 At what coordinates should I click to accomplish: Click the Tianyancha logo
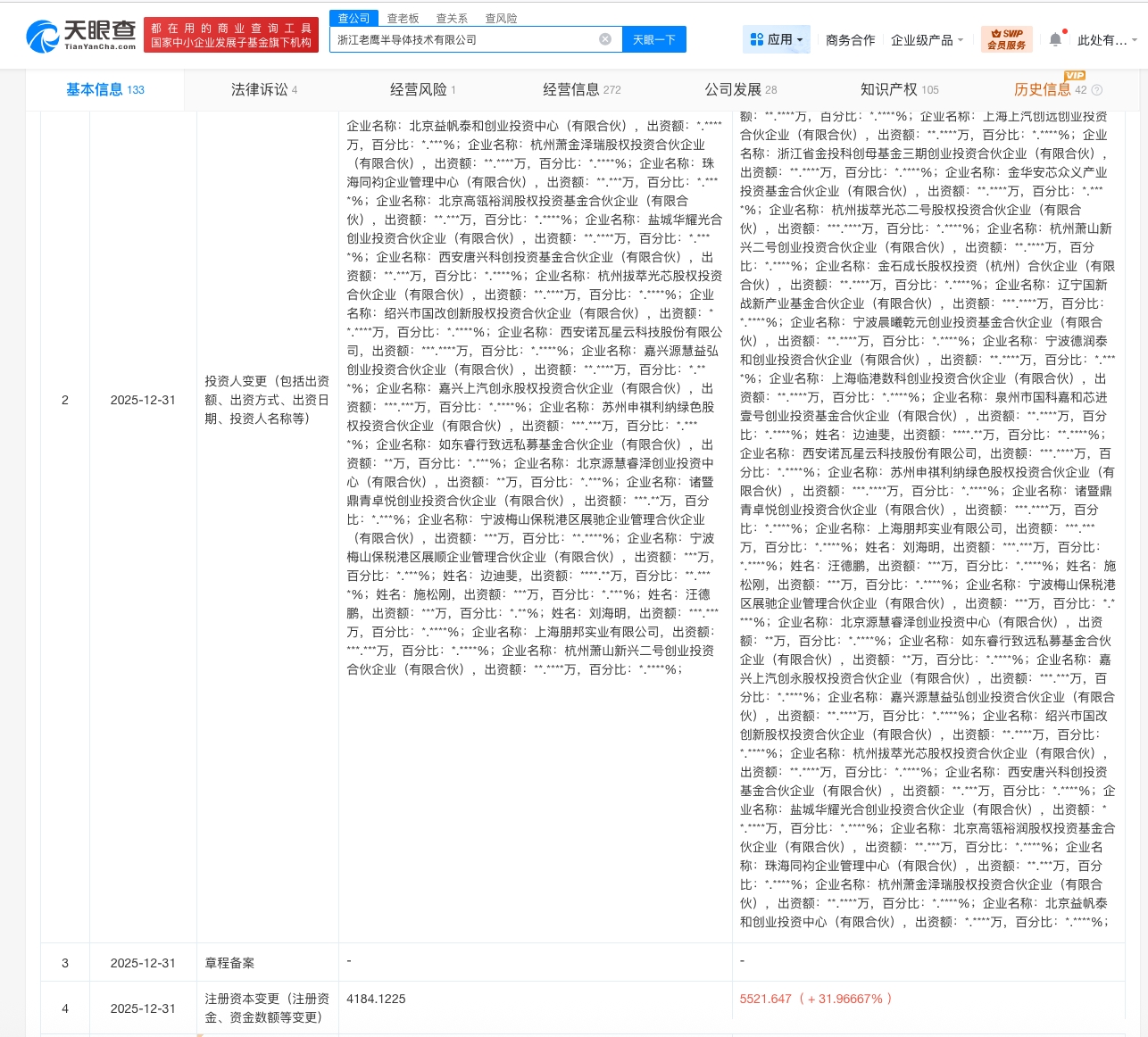point(81,36)
